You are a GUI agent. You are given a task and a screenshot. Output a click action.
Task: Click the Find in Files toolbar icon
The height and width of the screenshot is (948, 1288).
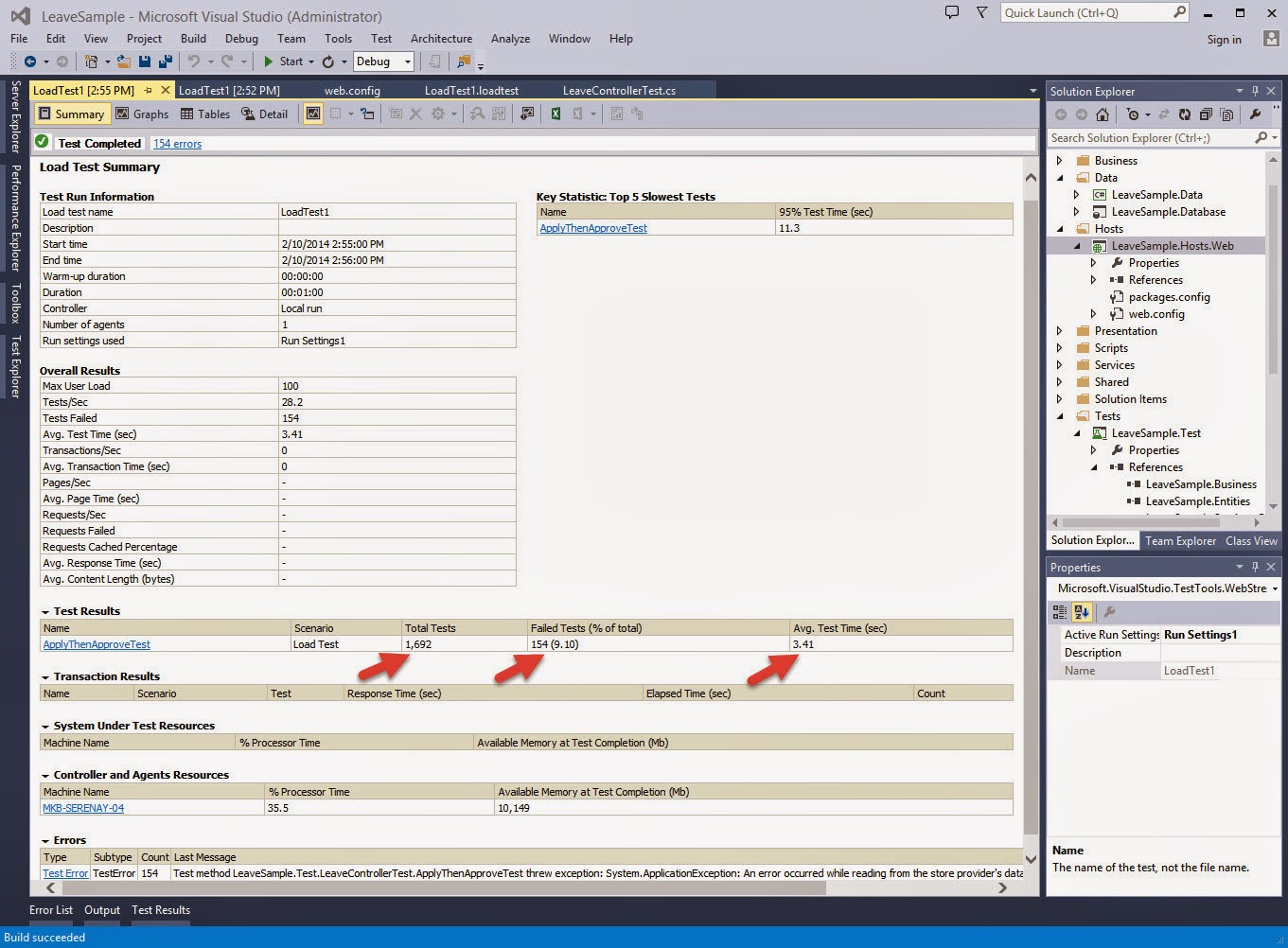(x=463, y=61)
